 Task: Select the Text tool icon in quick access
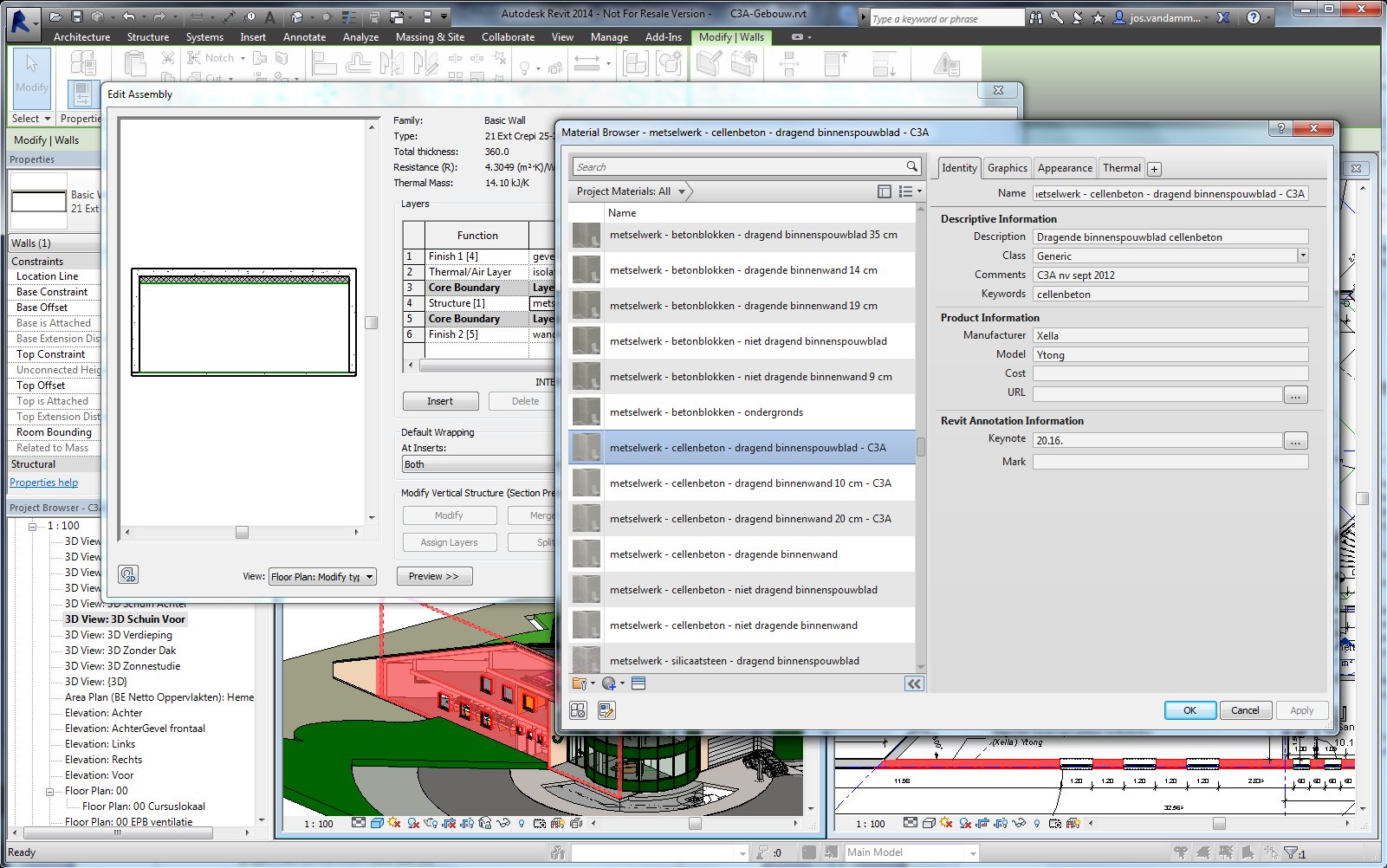pyautogui.click(x=270, y=16)
